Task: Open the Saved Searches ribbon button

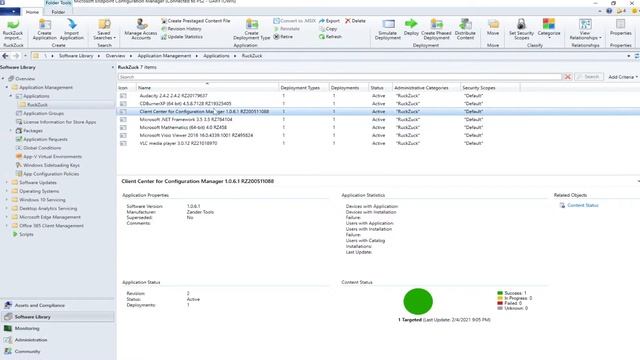Action: pos(104,29)
